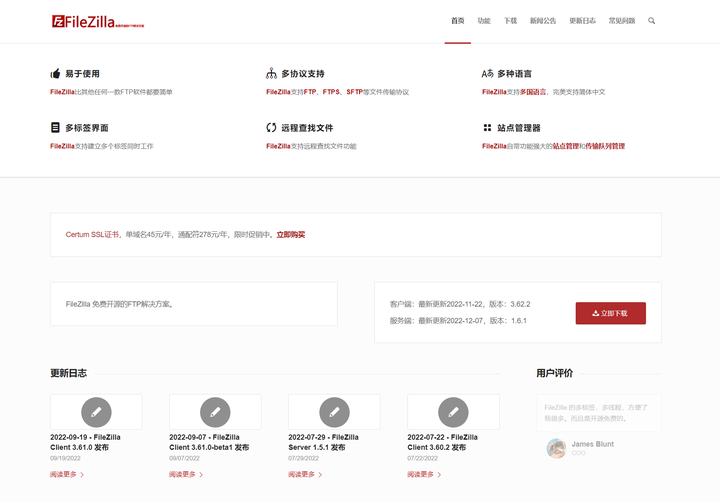Click 阅读更多 under 3.61.0-beta1 post
The width and height of the screenshot is (720, 502).
tap(186, 474)
